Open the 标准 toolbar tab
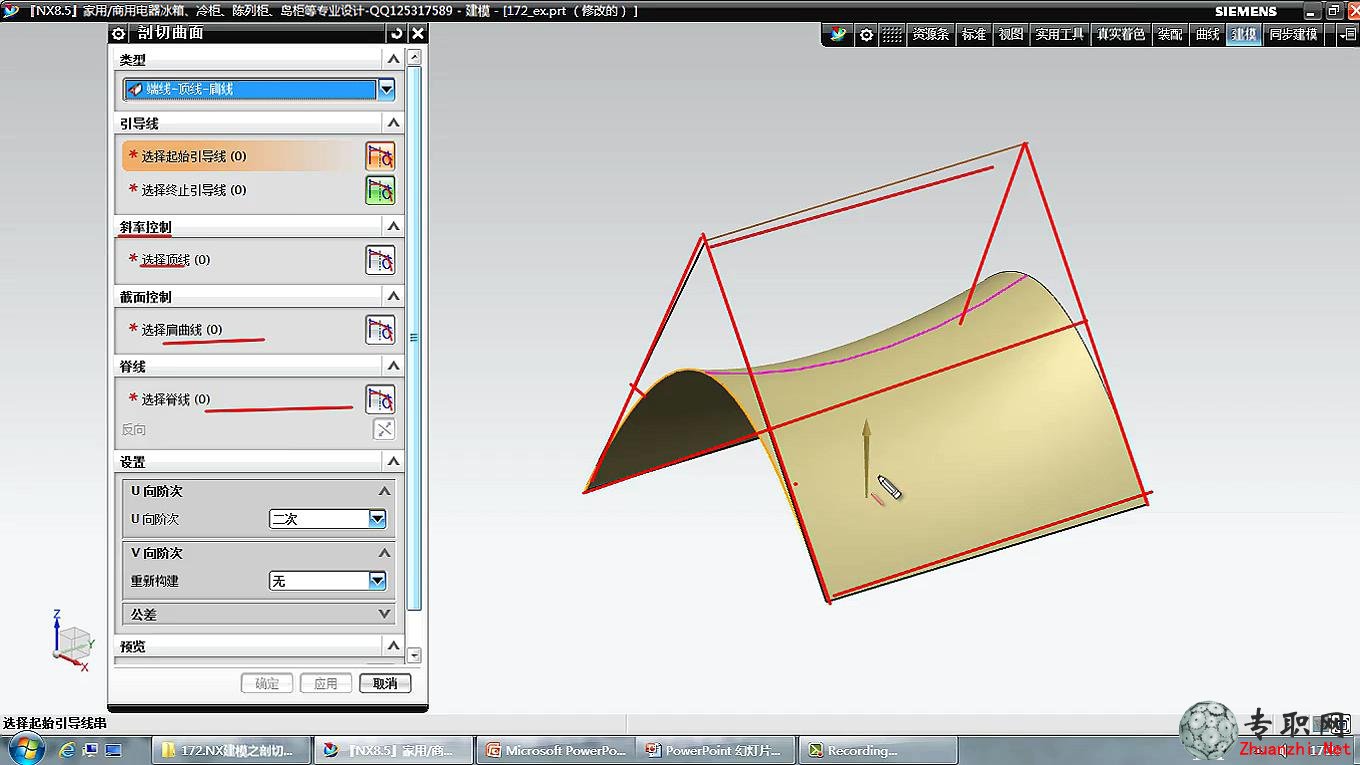This screenshot has height=765, width=1360. coord(974,34)
